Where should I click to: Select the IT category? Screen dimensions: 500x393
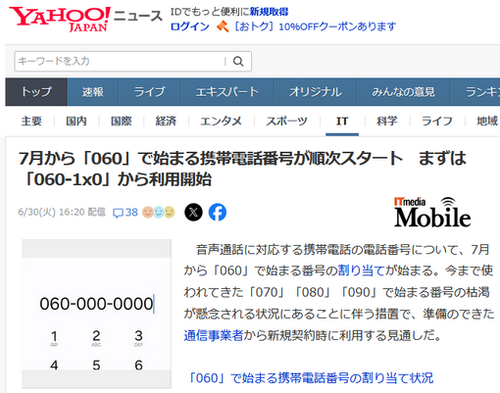click(342, 121)
